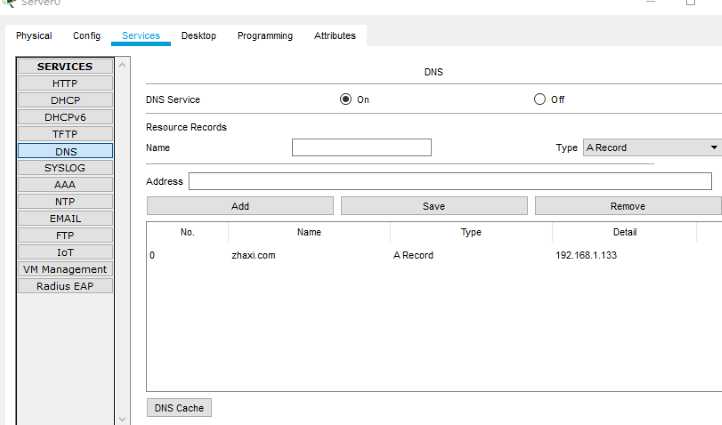
Task: Open the Config tab
Action: click(x=87, y=36)
